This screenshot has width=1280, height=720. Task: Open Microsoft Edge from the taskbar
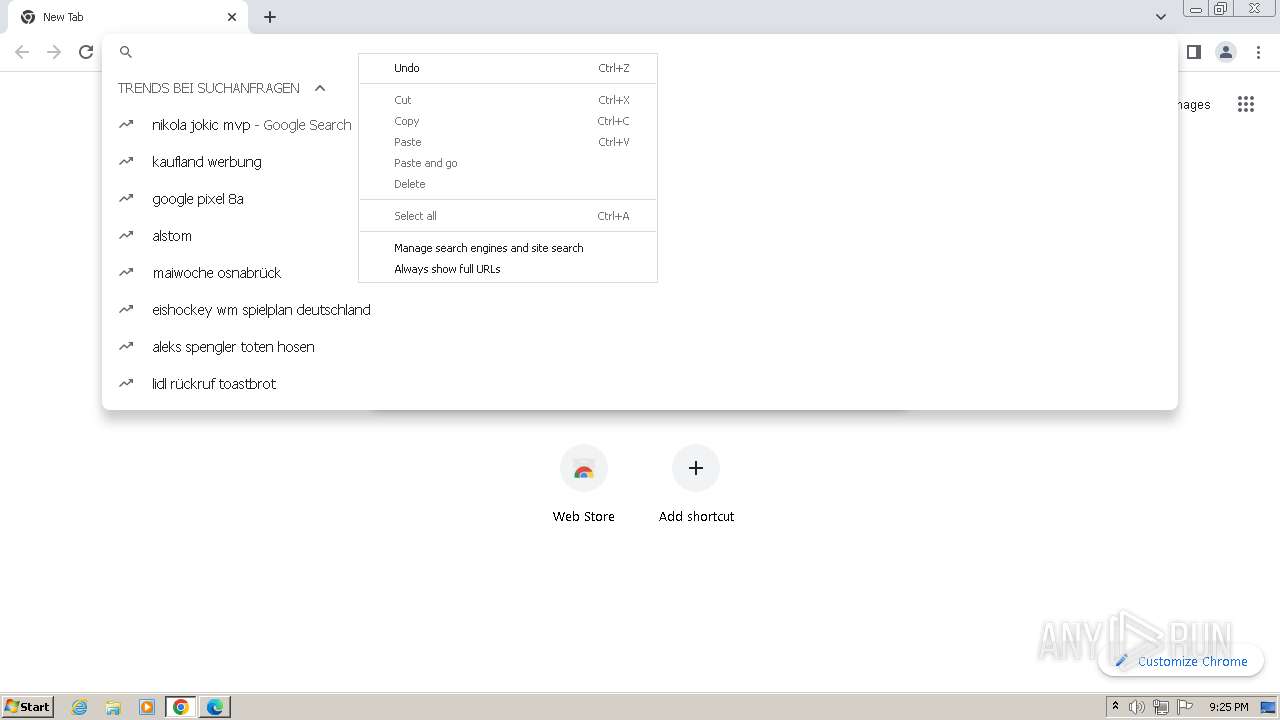pyautogui.click(x=215, y=707)
